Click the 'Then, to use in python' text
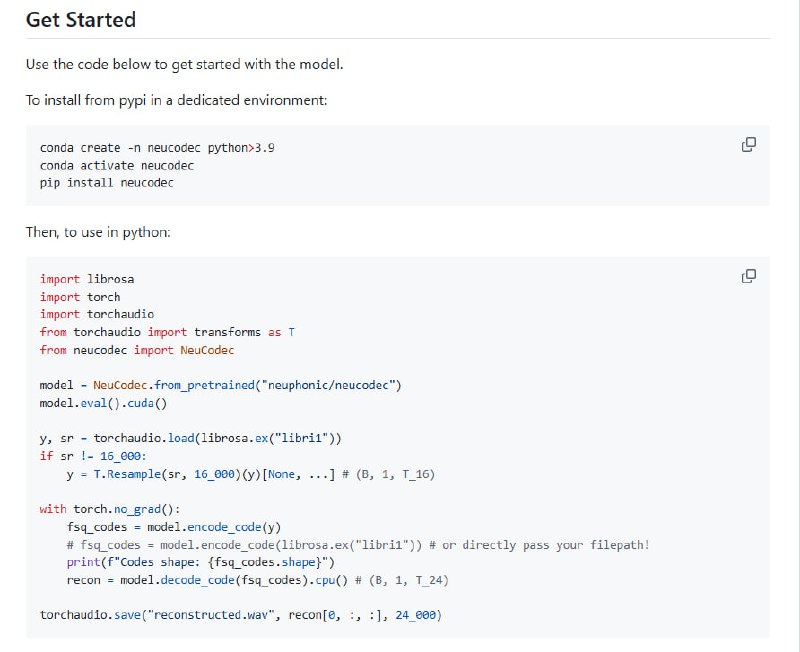This screenshot has height=652, width=800. click(x=98, y=232)
